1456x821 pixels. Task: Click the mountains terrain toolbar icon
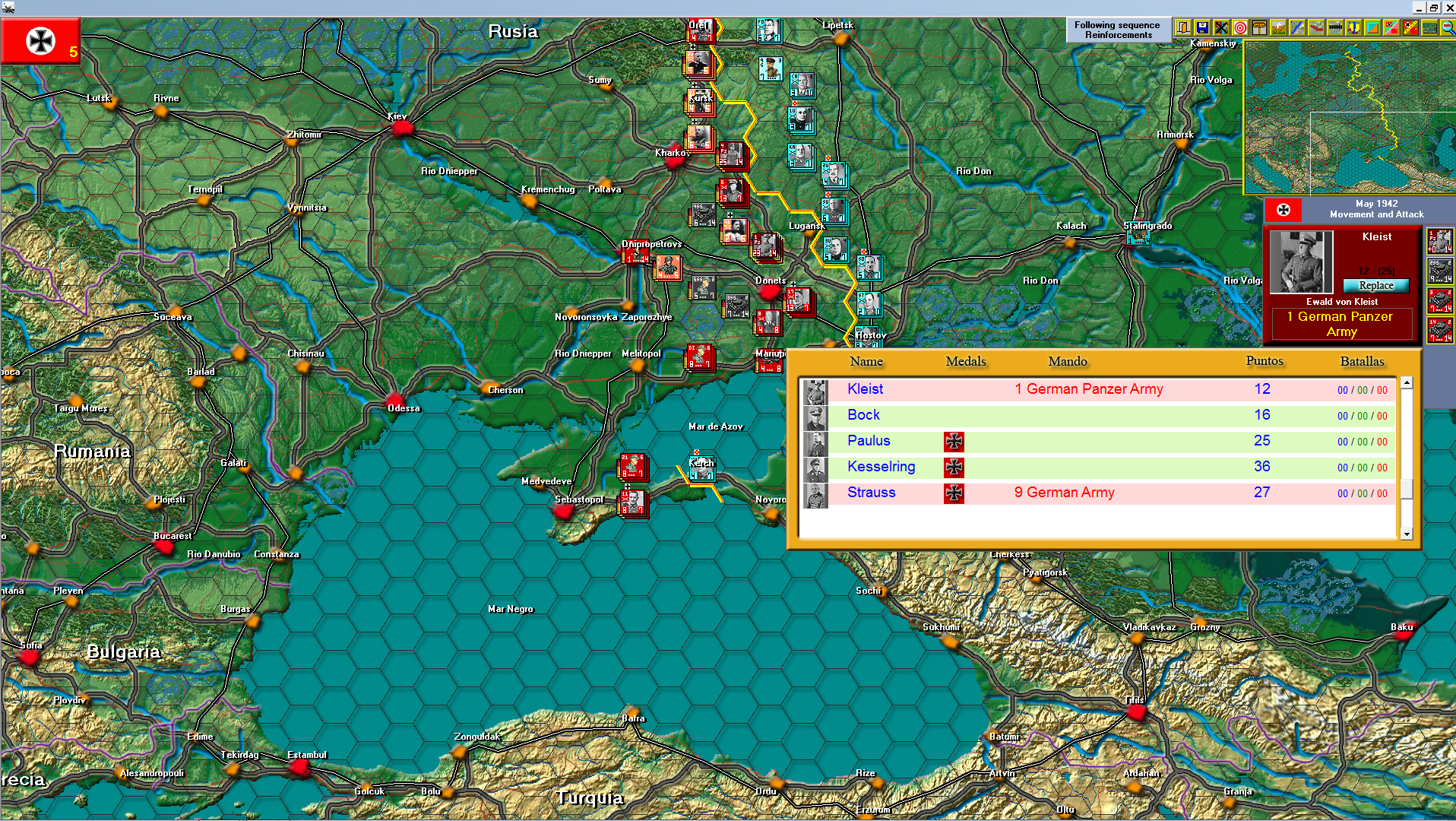[1277, 27]
